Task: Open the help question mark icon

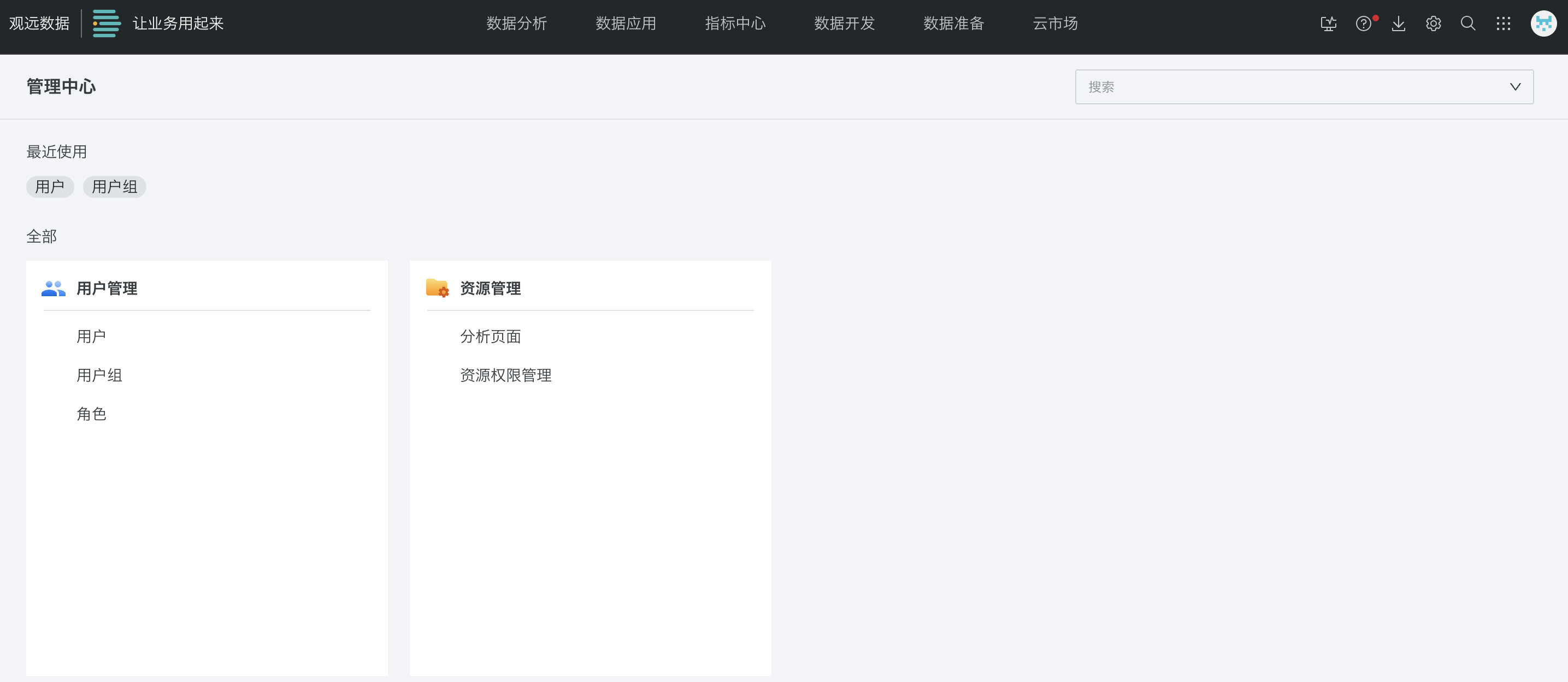Action: [1364, 23]
